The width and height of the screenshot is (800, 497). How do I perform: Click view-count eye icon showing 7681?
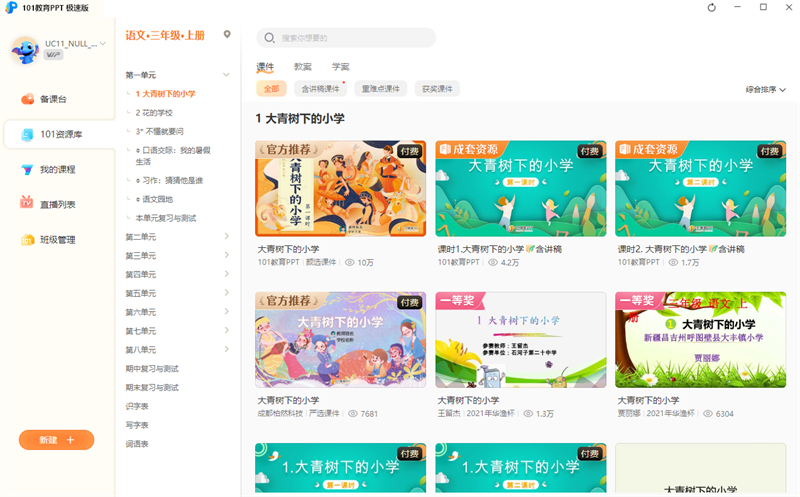(353, 414)
